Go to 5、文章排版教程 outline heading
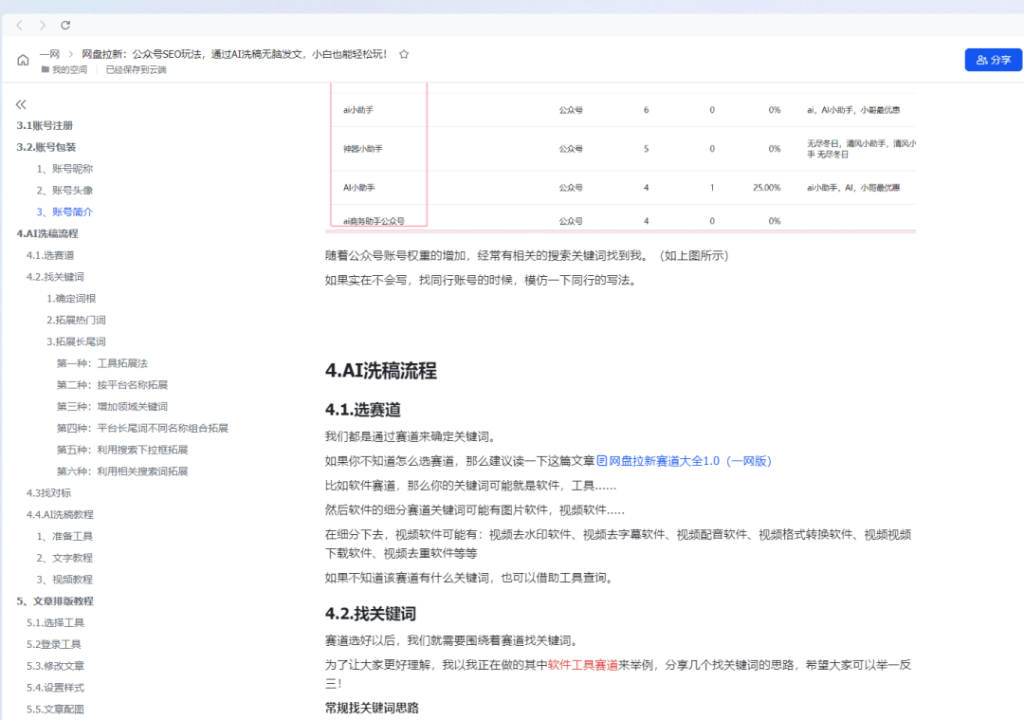 click(55, 601)
